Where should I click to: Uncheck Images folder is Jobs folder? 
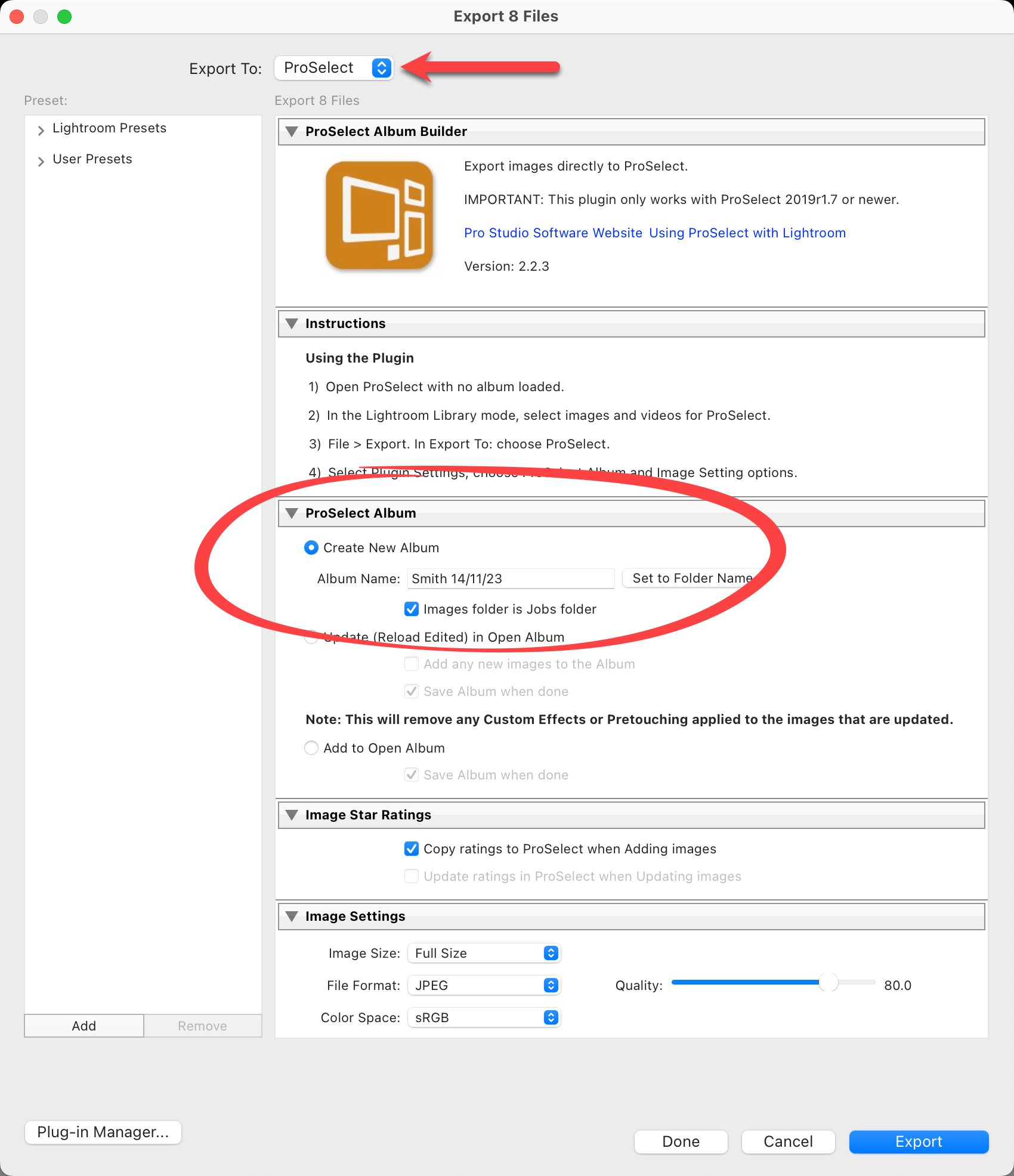point(412,609)
